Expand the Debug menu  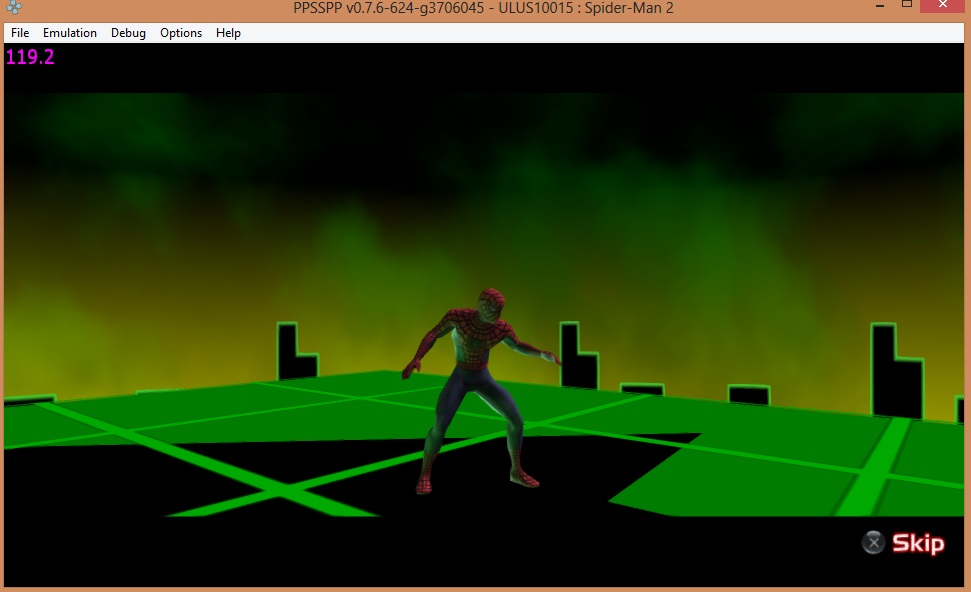click(x=128, y=33)
